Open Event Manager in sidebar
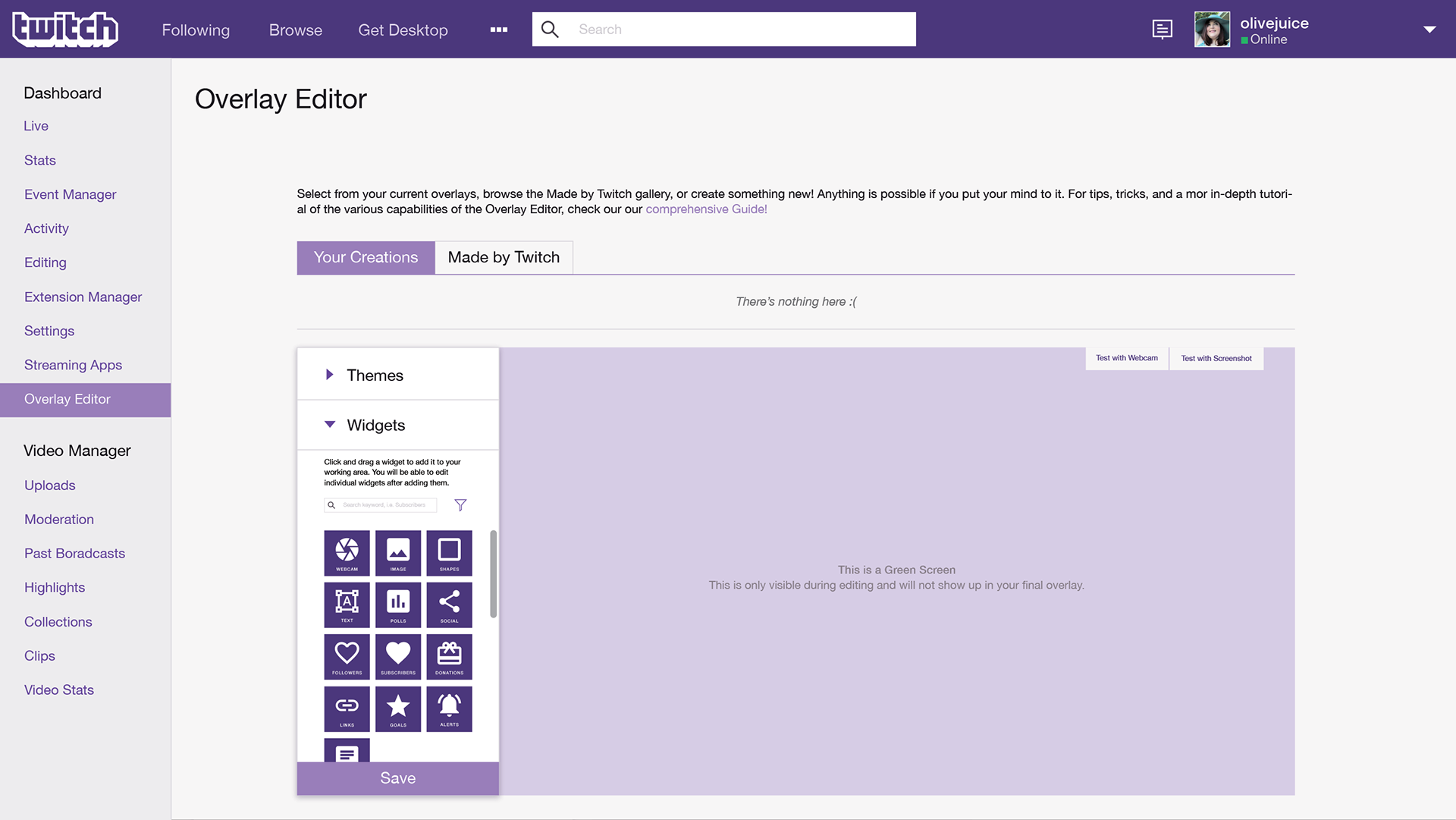Screen dimensions: 1456x820 71,194
